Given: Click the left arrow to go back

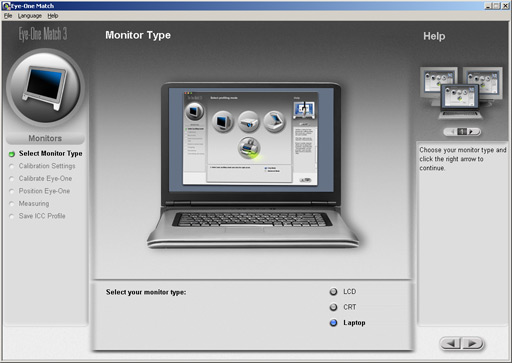Looking at the screenshot, I should click(x=451, y=343).
